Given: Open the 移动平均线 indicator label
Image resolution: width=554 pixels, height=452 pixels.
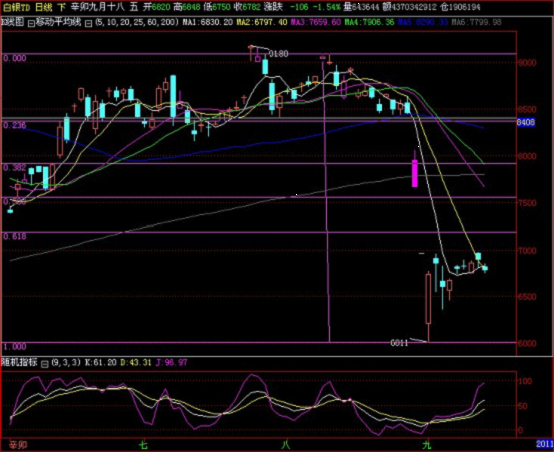Looking at the screenshot, I should (58, 22).
